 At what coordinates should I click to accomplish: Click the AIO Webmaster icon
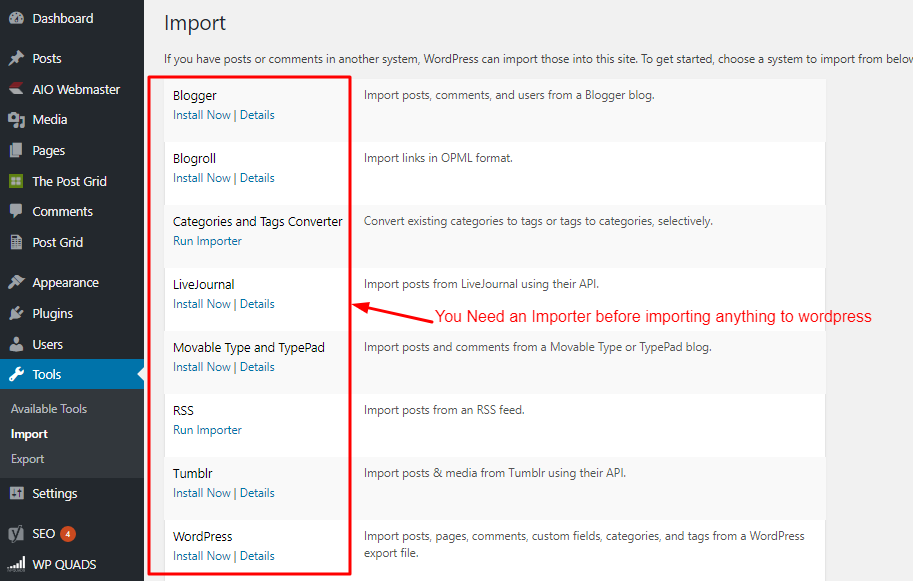click(16, 89)
